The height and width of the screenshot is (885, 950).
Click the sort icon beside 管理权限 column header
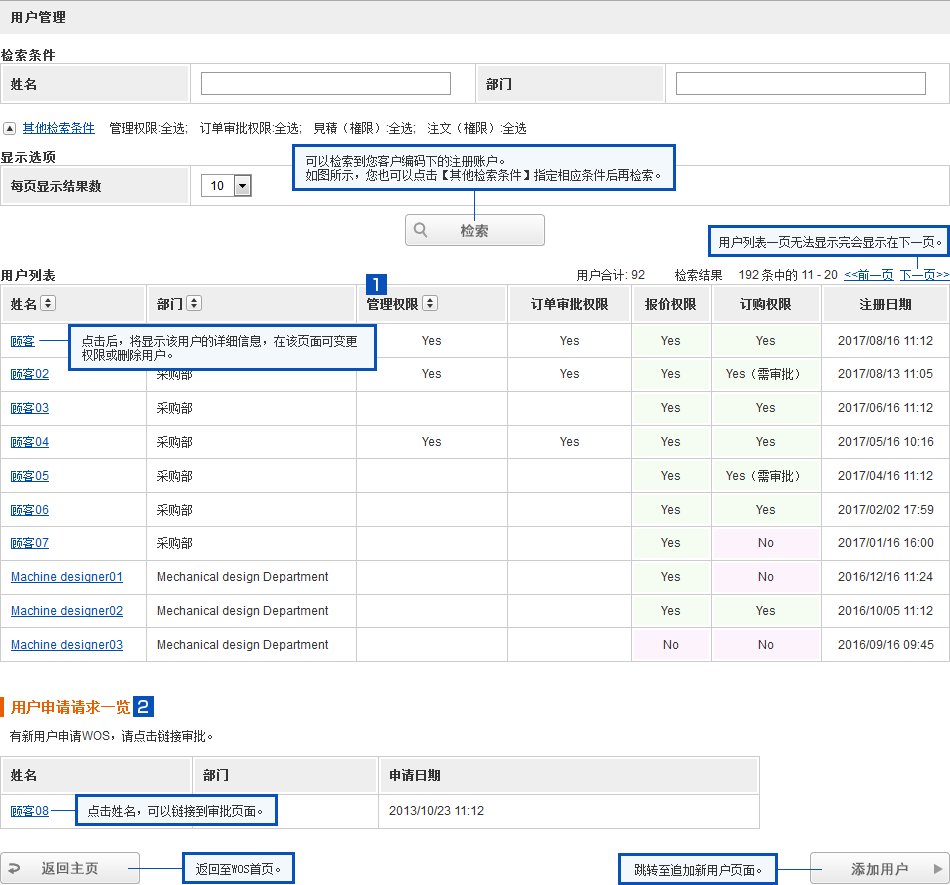click(430, 303)
